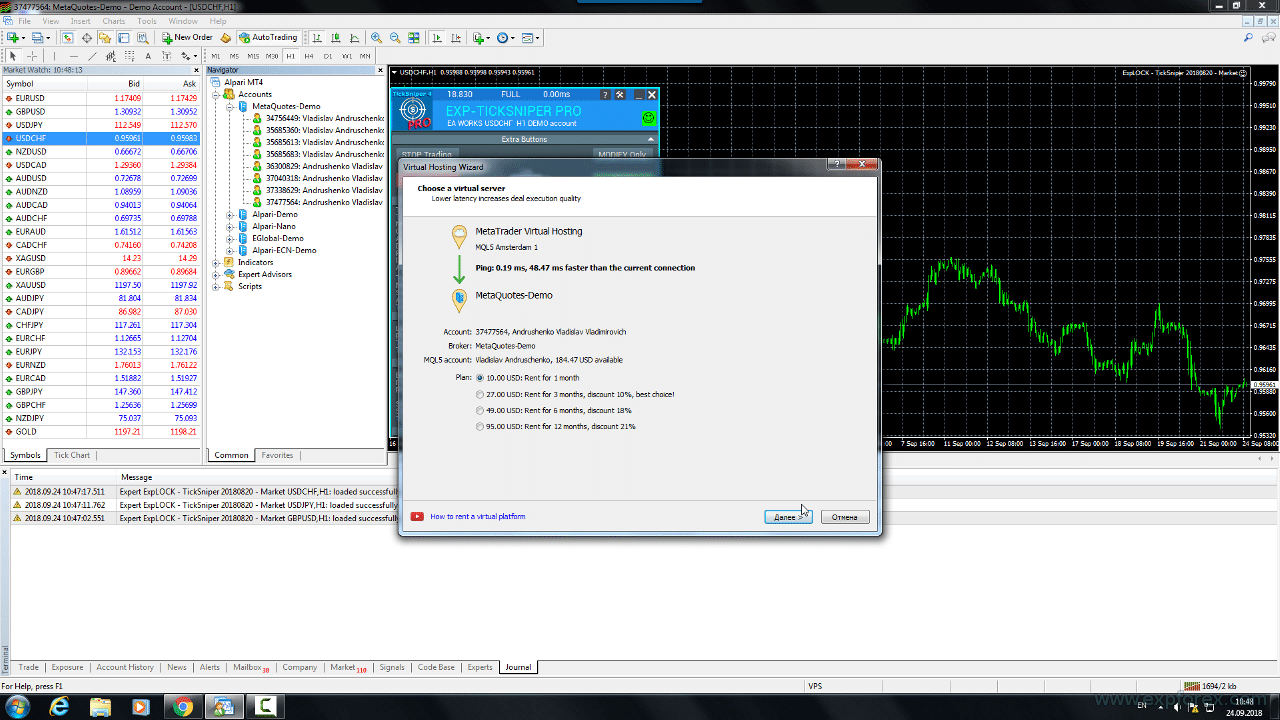Select the Crosshair tool

[32, 56]
